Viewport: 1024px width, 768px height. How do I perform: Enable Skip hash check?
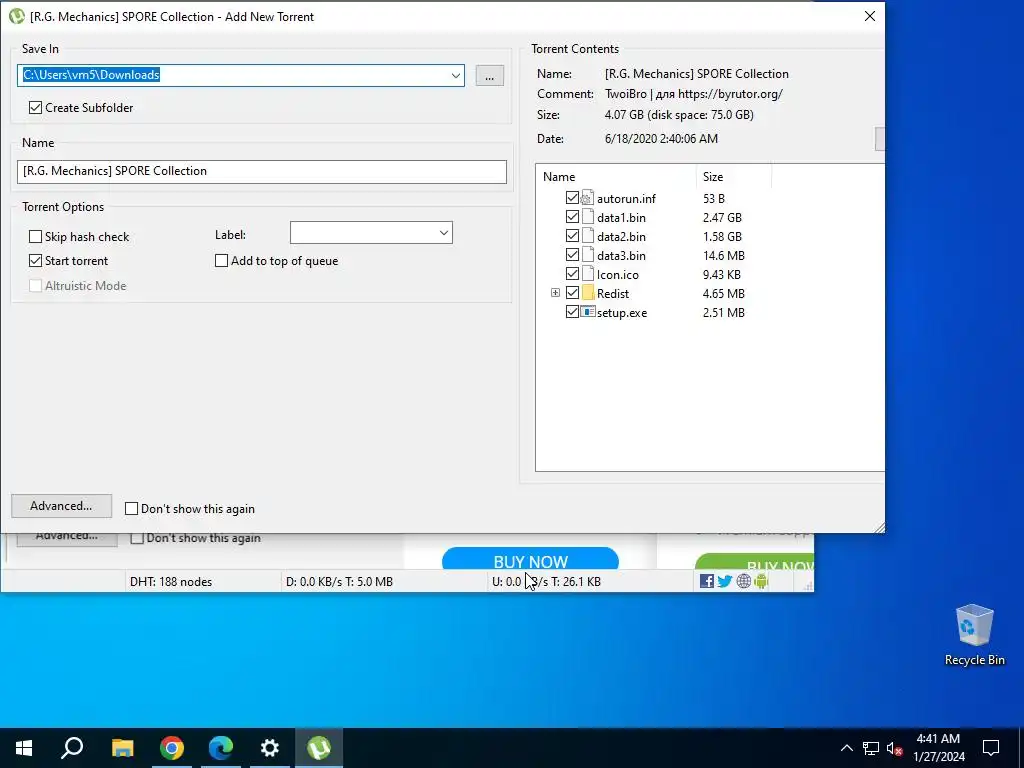pos(35,236)
